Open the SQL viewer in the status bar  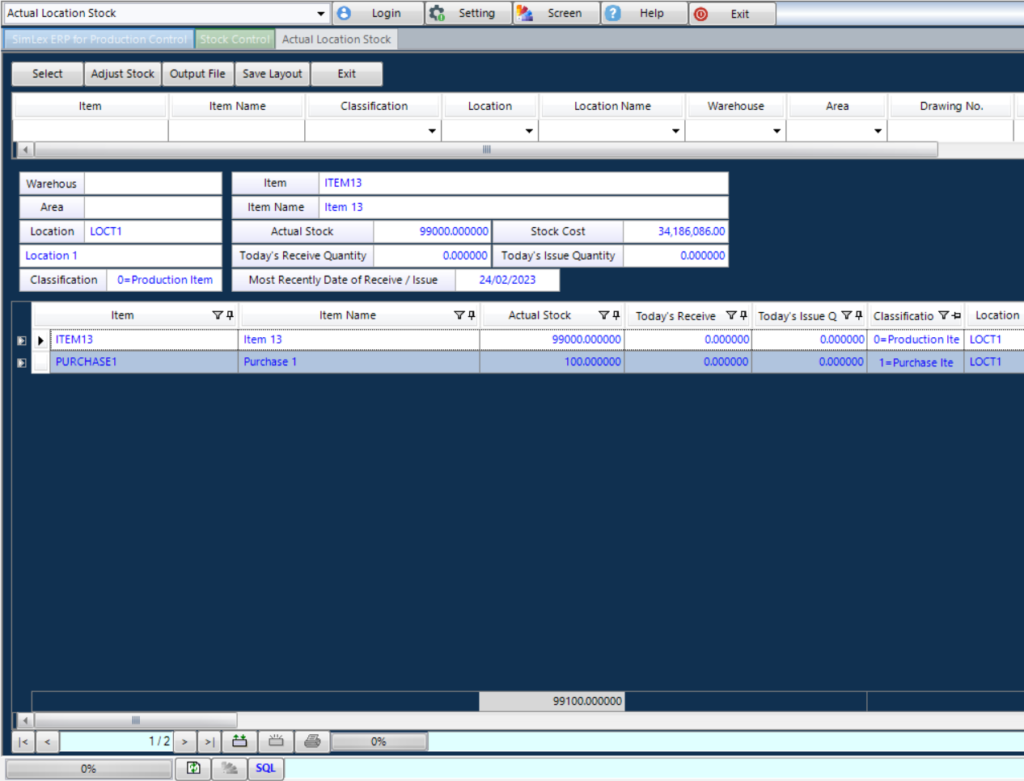265,768
